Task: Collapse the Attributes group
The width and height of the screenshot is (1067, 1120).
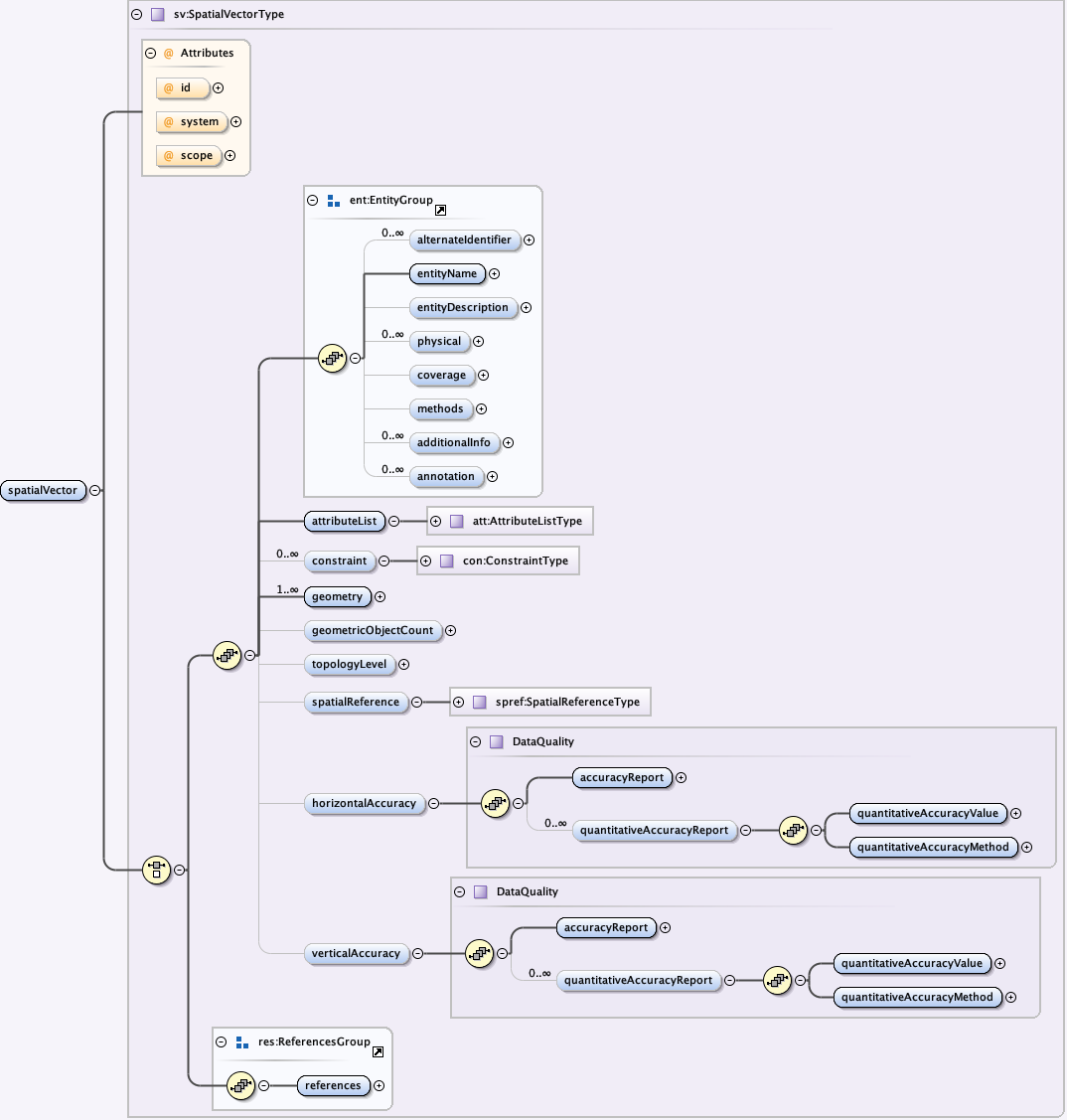Action: tap(151, 54)
